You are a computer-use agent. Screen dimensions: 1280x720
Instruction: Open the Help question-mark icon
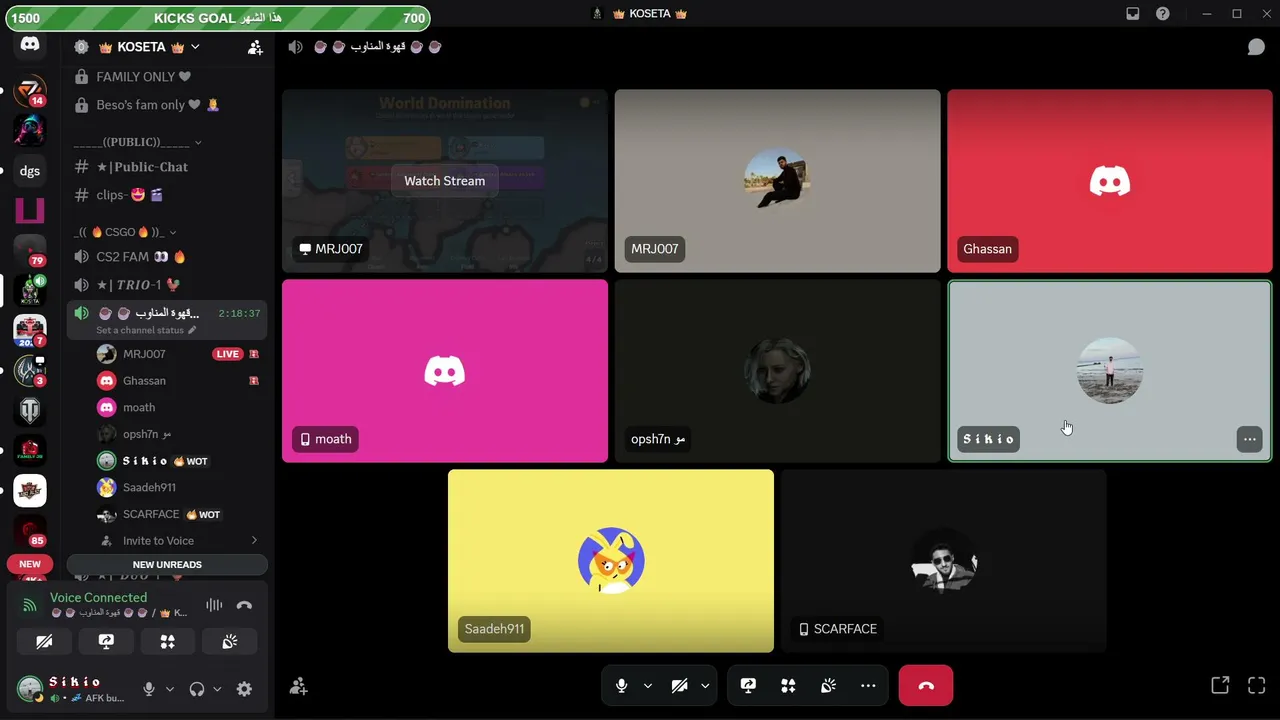click(1163, 14)
